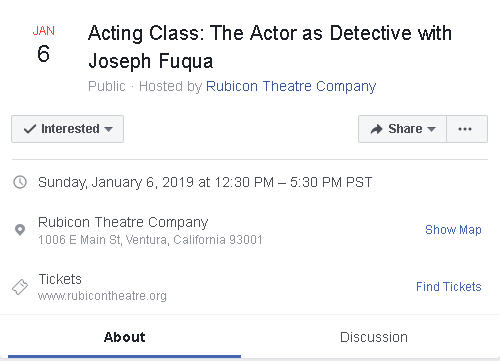This screenshot has width=500, height=361.
Task: Toggle the Interested status button
Action: (x=67, y=129)
